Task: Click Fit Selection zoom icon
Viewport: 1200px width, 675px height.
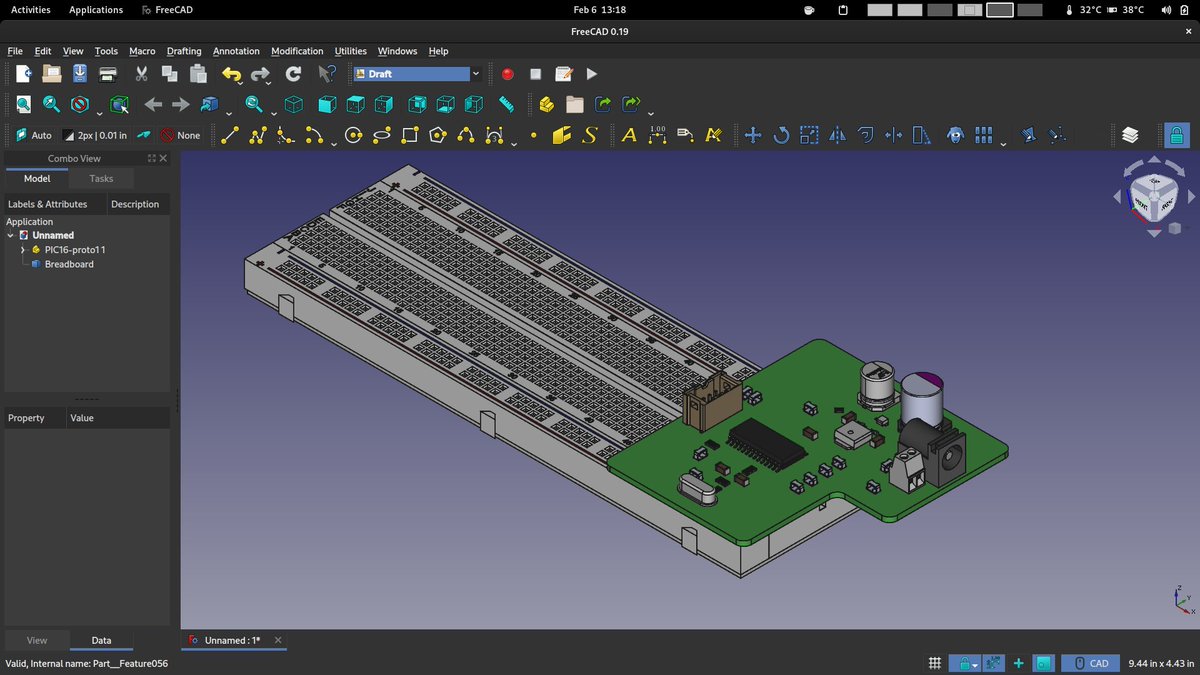Action: [51, 104]
